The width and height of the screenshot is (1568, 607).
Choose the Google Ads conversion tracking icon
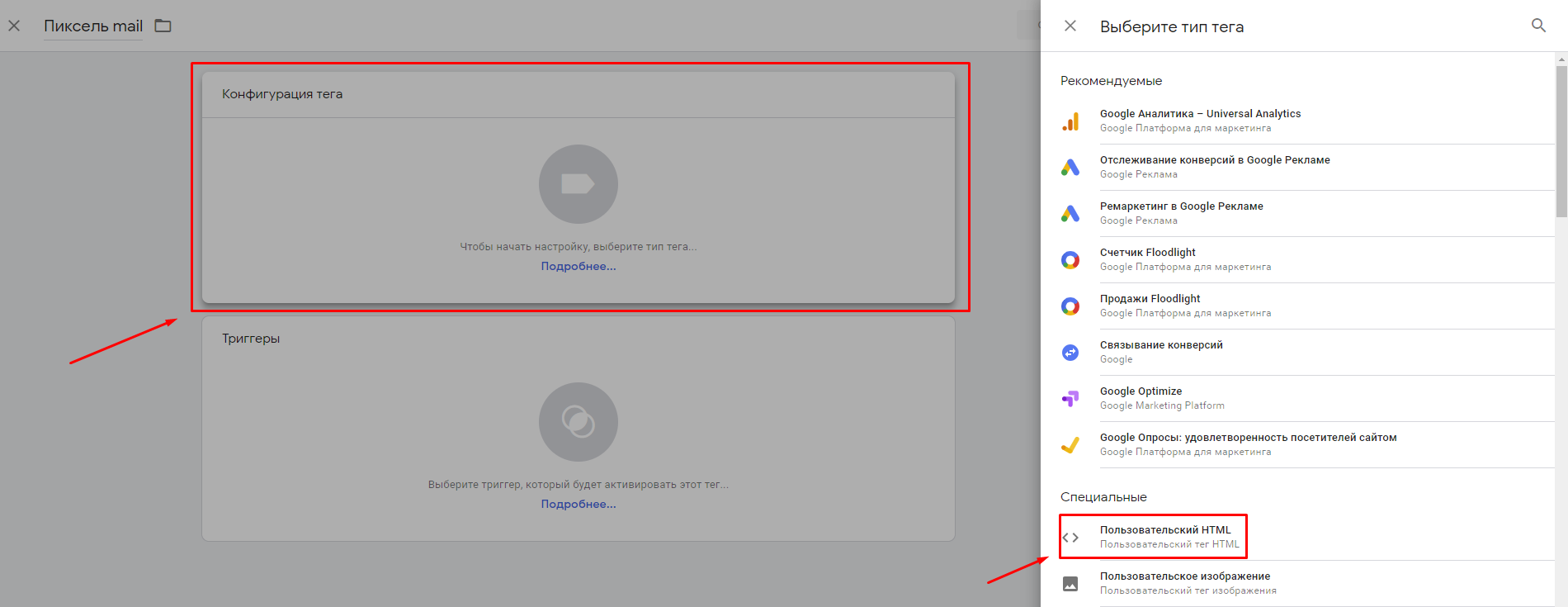(x=1070, y=168)
